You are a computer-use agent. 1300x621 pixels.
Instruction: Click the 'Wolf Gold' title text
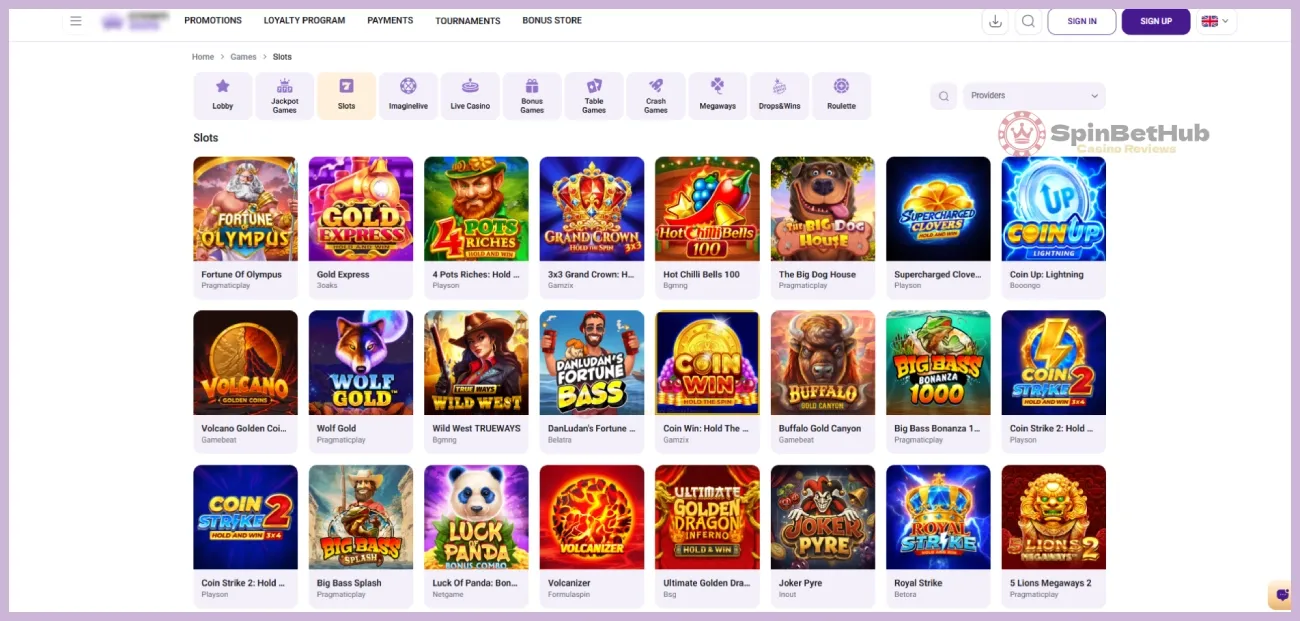[336, 429]
